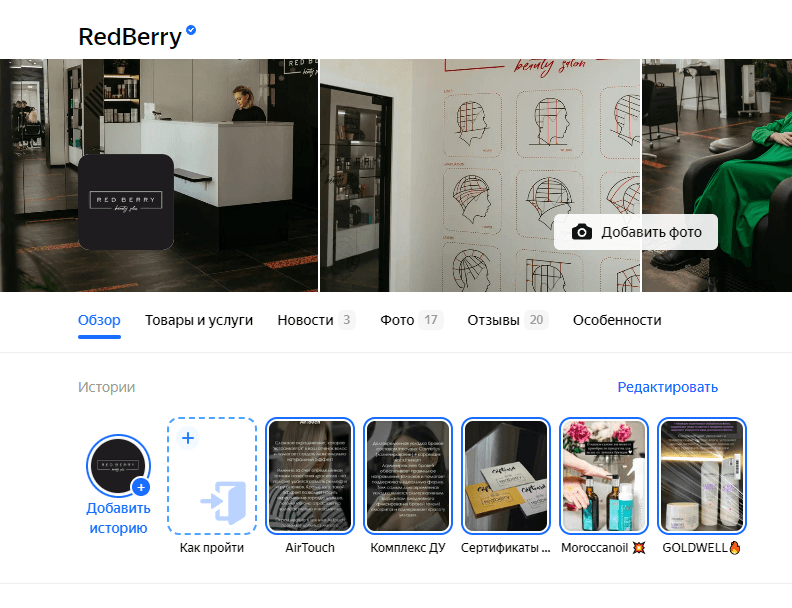Image resolution: width=792 pixels, height=608 pixels.
Task: Click the door entry icon in Как пройти card
Action: coord(224,502)
